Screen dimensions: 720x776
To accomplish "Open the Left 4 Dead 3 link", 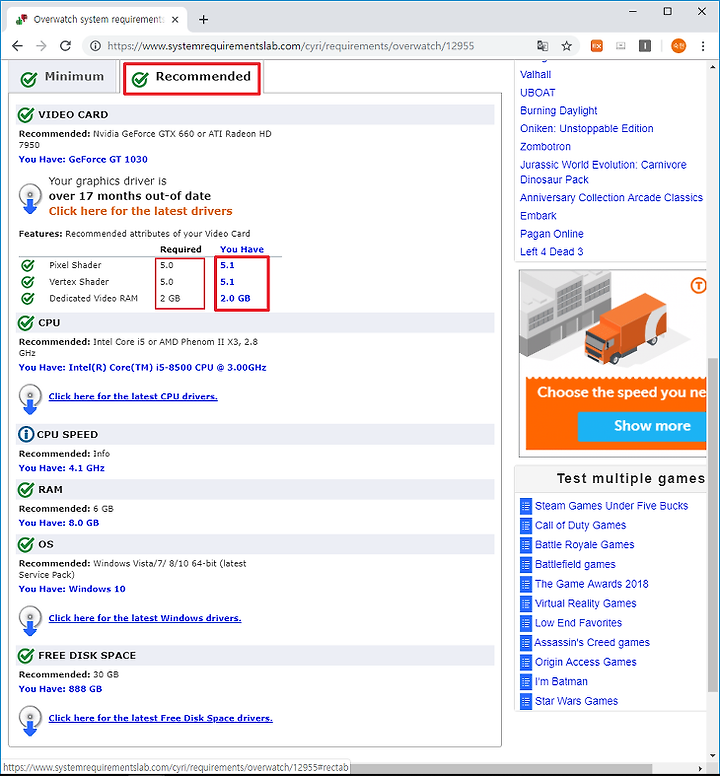I will (x=552, y=252).
